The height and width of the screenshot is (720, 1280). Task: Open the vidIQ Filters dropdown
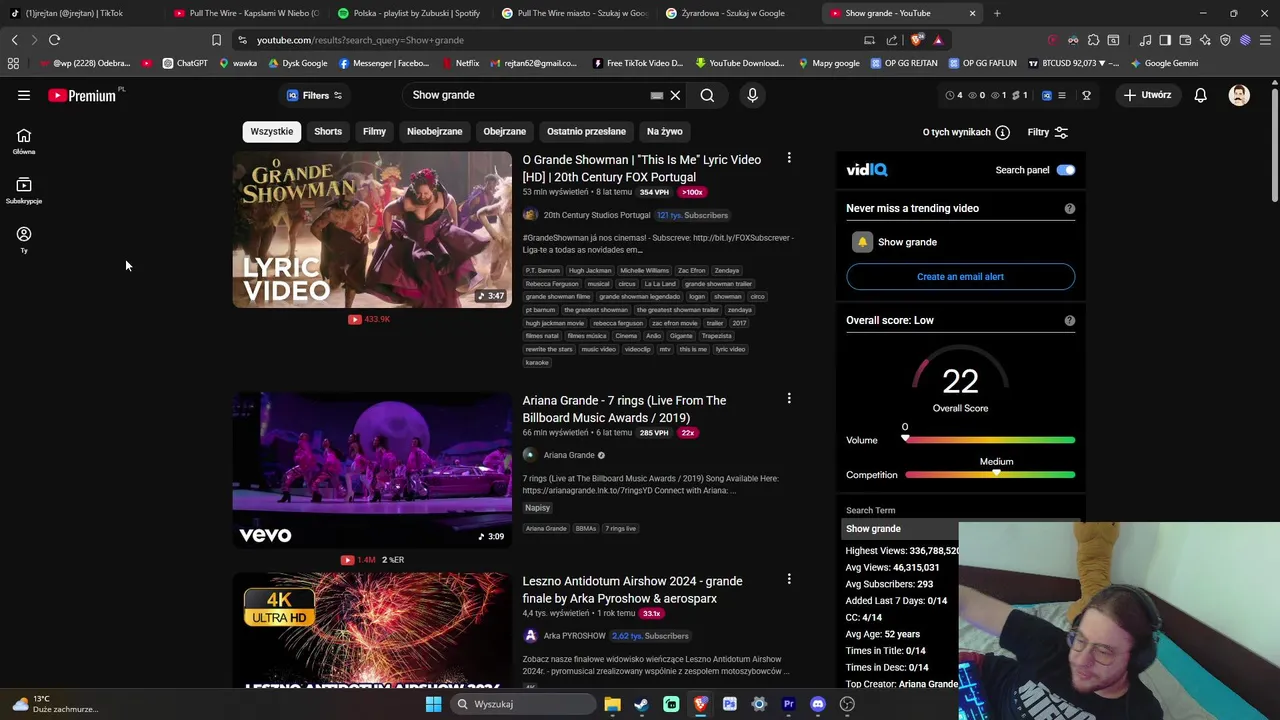coord(315,95)
